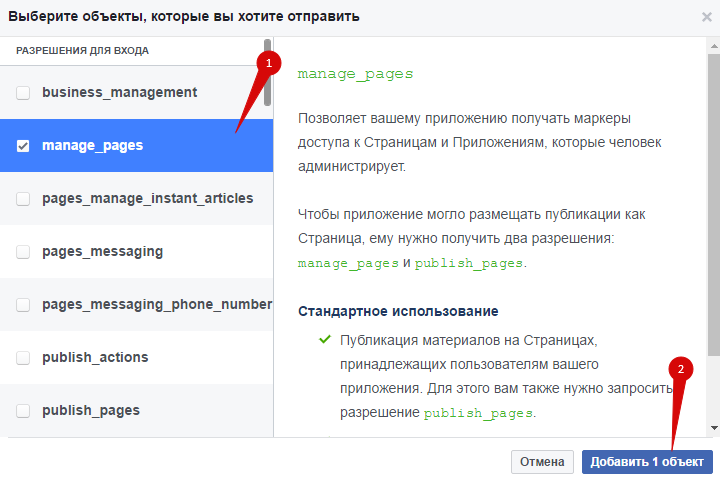Enable the publish_actions checkbox
The width and height of the screenshot is (720, 479).
(23, 358)
